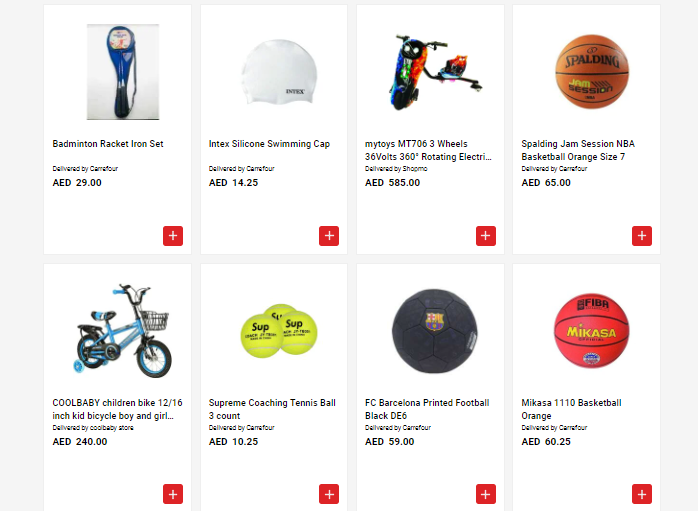Screen dimensions: 698x511
Task: Add Intex Silicone Swimming Cap to cart
Action: [x=329, y=236]
